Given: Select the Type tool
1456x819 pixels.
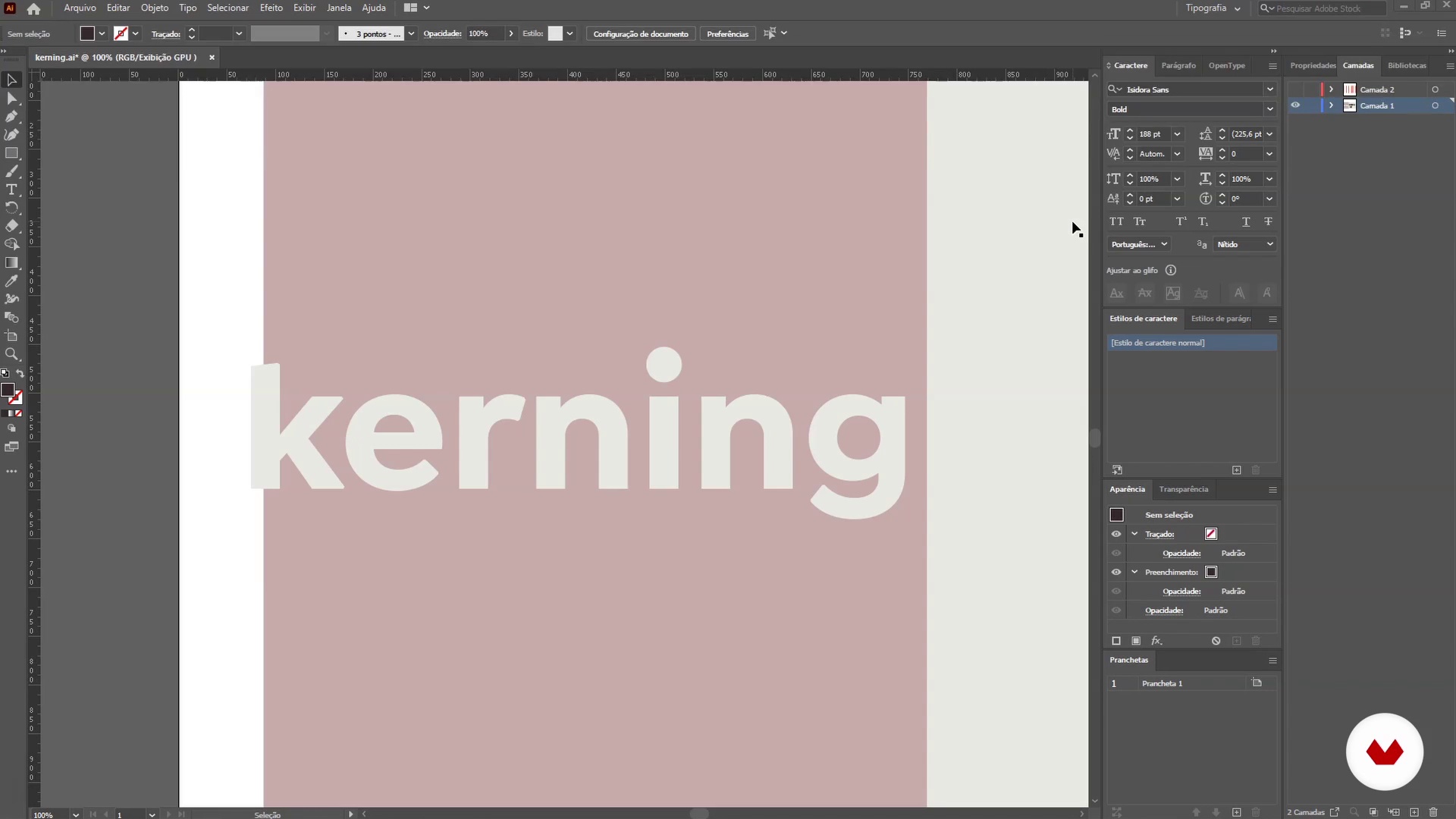Looking at the screenshot, I should tap(11, 190).
